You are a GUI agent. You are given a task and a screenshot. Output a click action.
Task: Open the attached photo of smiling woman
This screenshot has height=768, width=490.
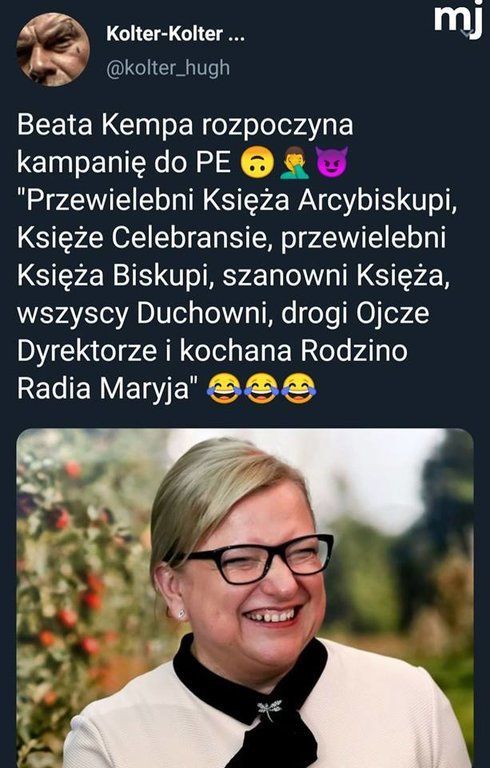(x=245, y=598)
